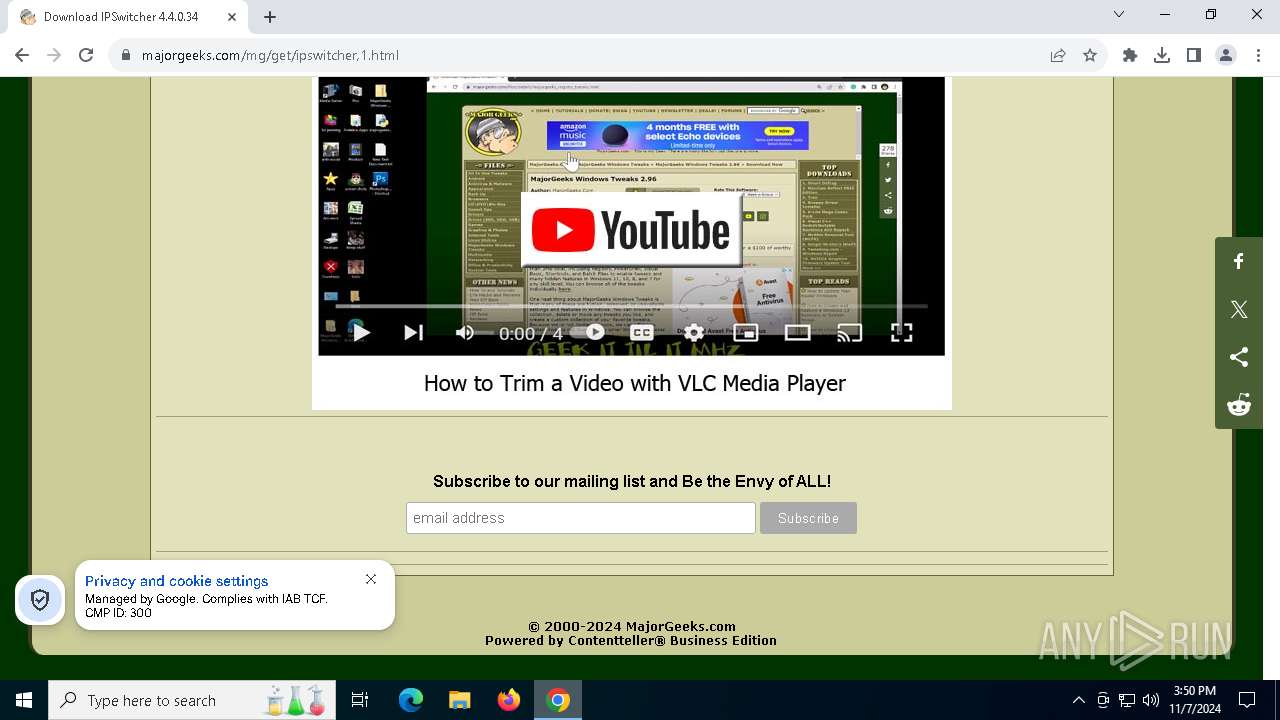Bookmark this page with star
This screenshot has width=1280, height=720.
point(1090,55)
